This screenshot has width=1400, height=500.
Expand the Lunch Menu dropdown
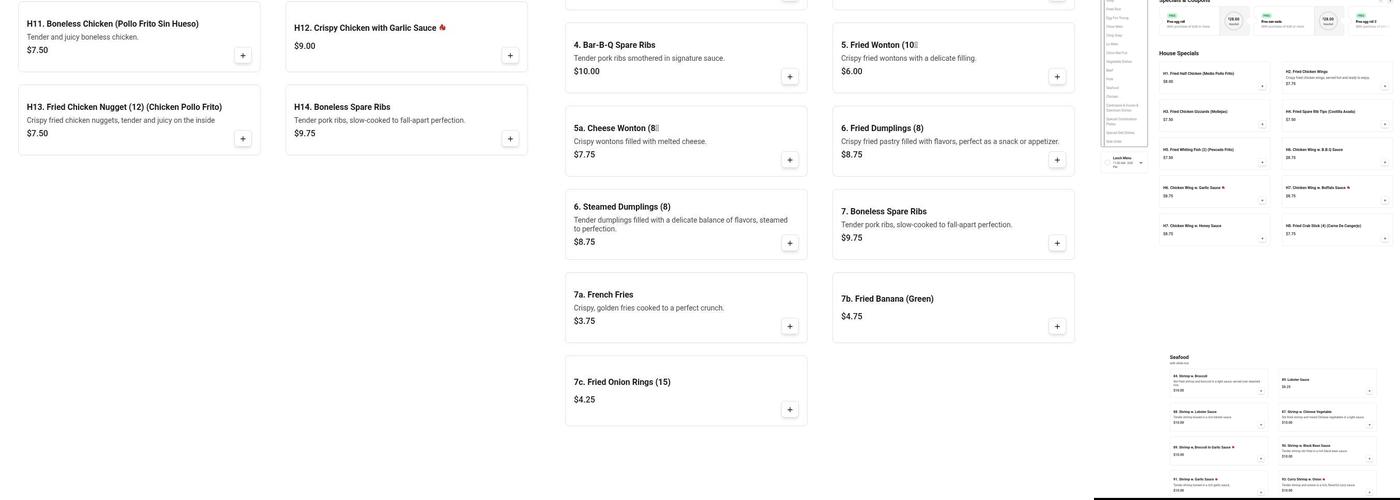pyautogui.click(x=1141, y=162)
